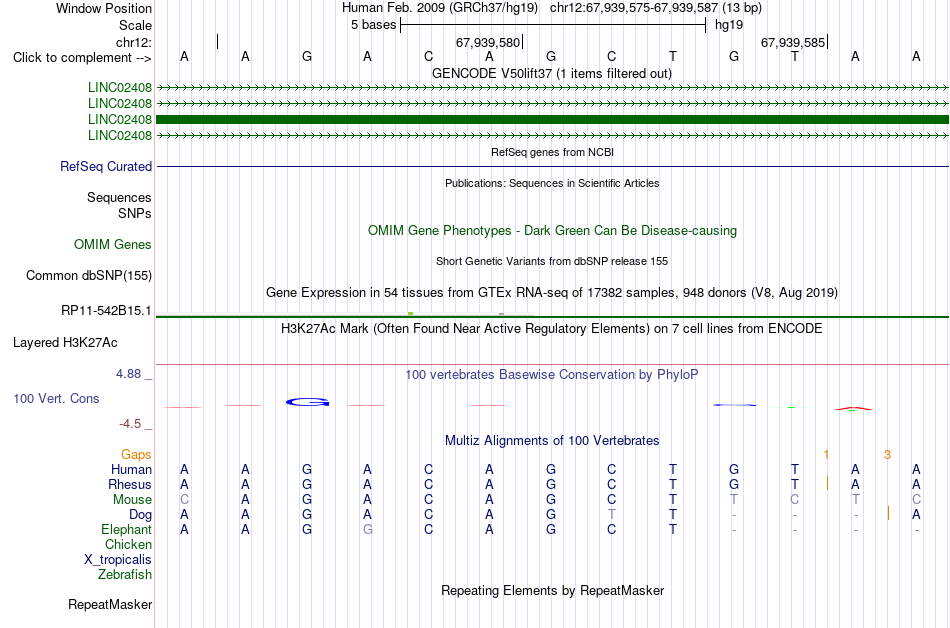Select the Chicken alignment row label
950x628 pixels.
[x=128, y=544]
